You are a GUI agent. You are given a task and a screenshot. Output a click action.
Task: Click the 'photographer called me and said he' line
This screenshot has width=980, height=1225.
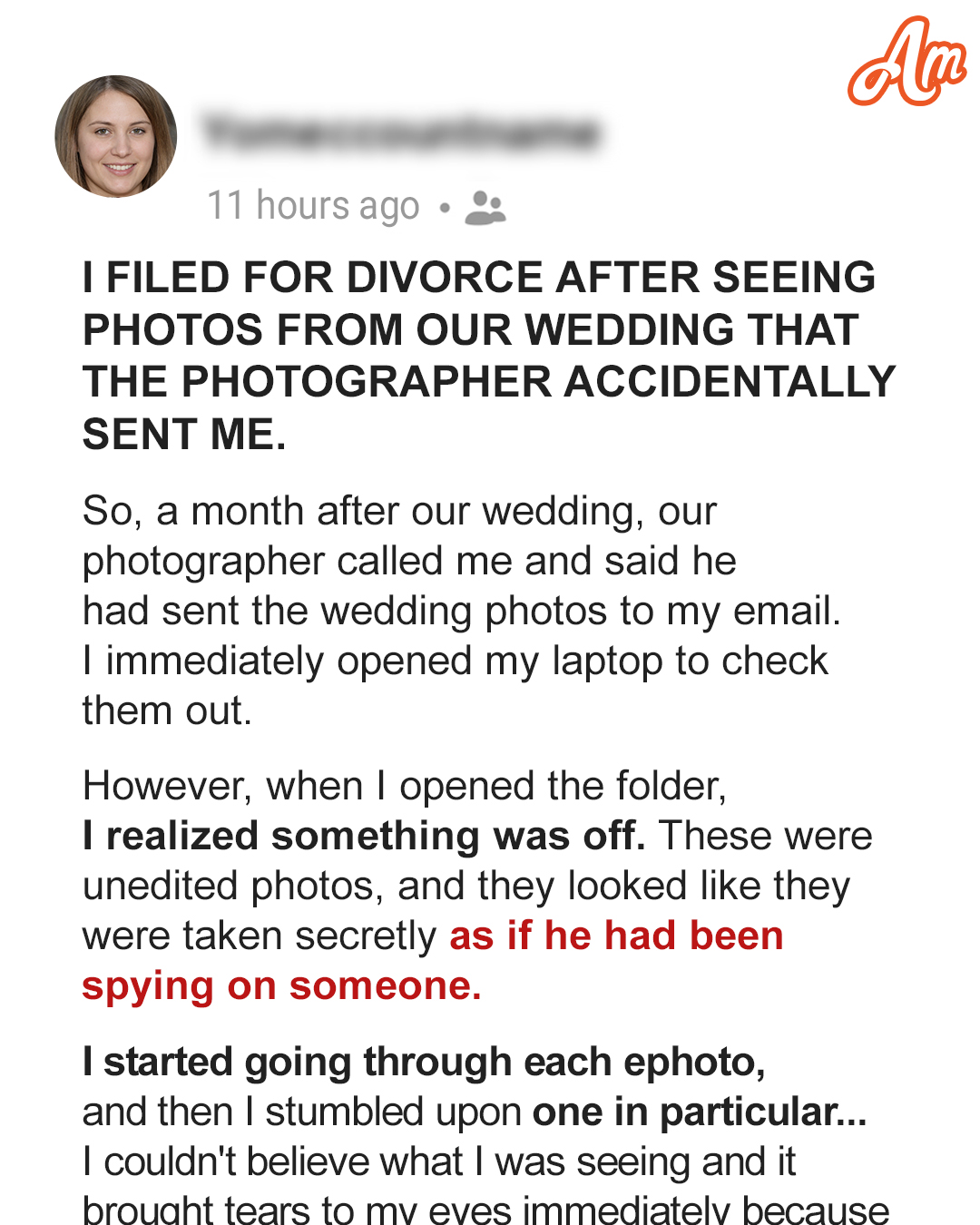409,562
